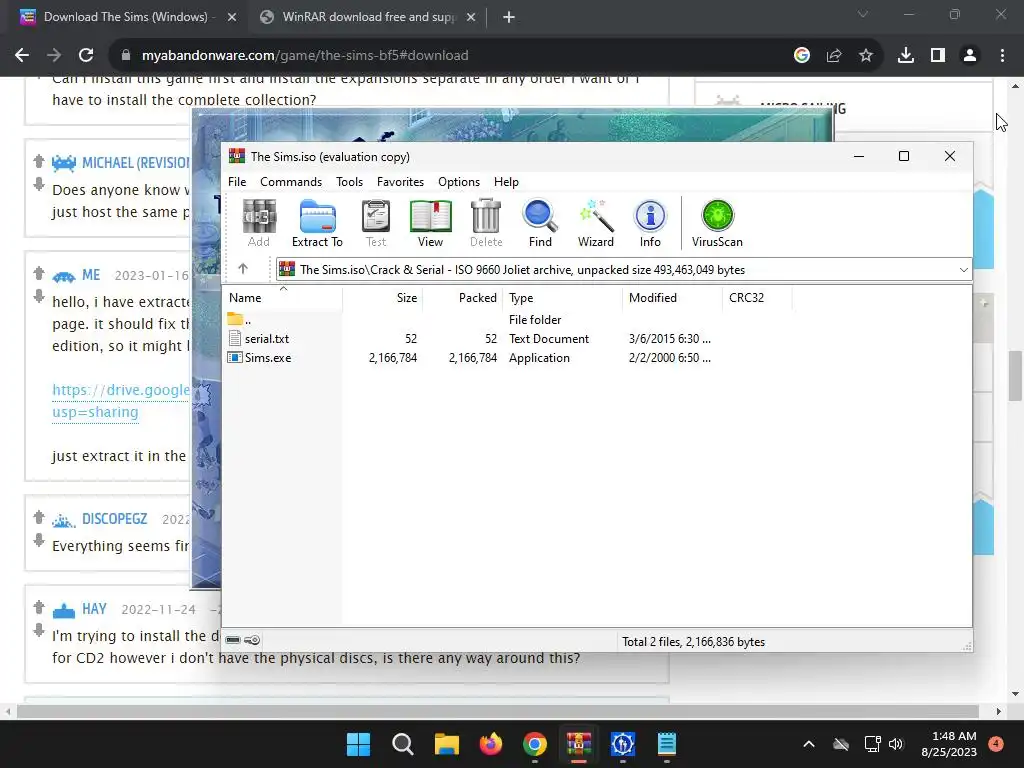Click the page vertical scrollbar thumb
Screen dimensions: 1024x768
click(1015, 376)
